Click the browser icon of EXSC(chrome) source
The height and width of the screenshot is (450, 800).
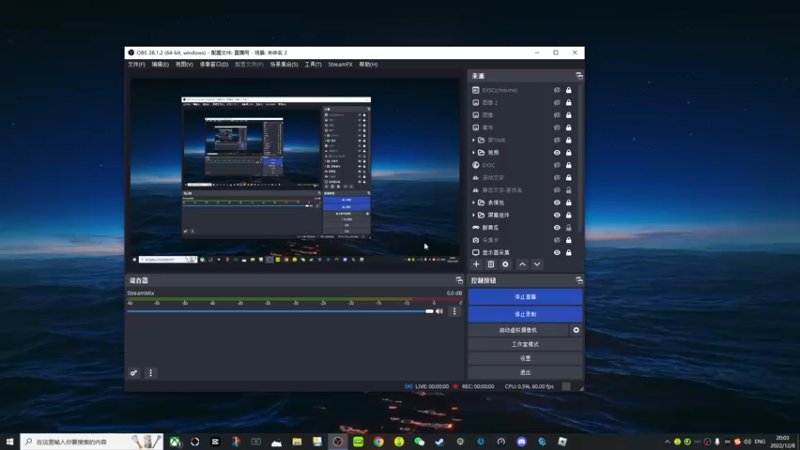click(476, 90)
